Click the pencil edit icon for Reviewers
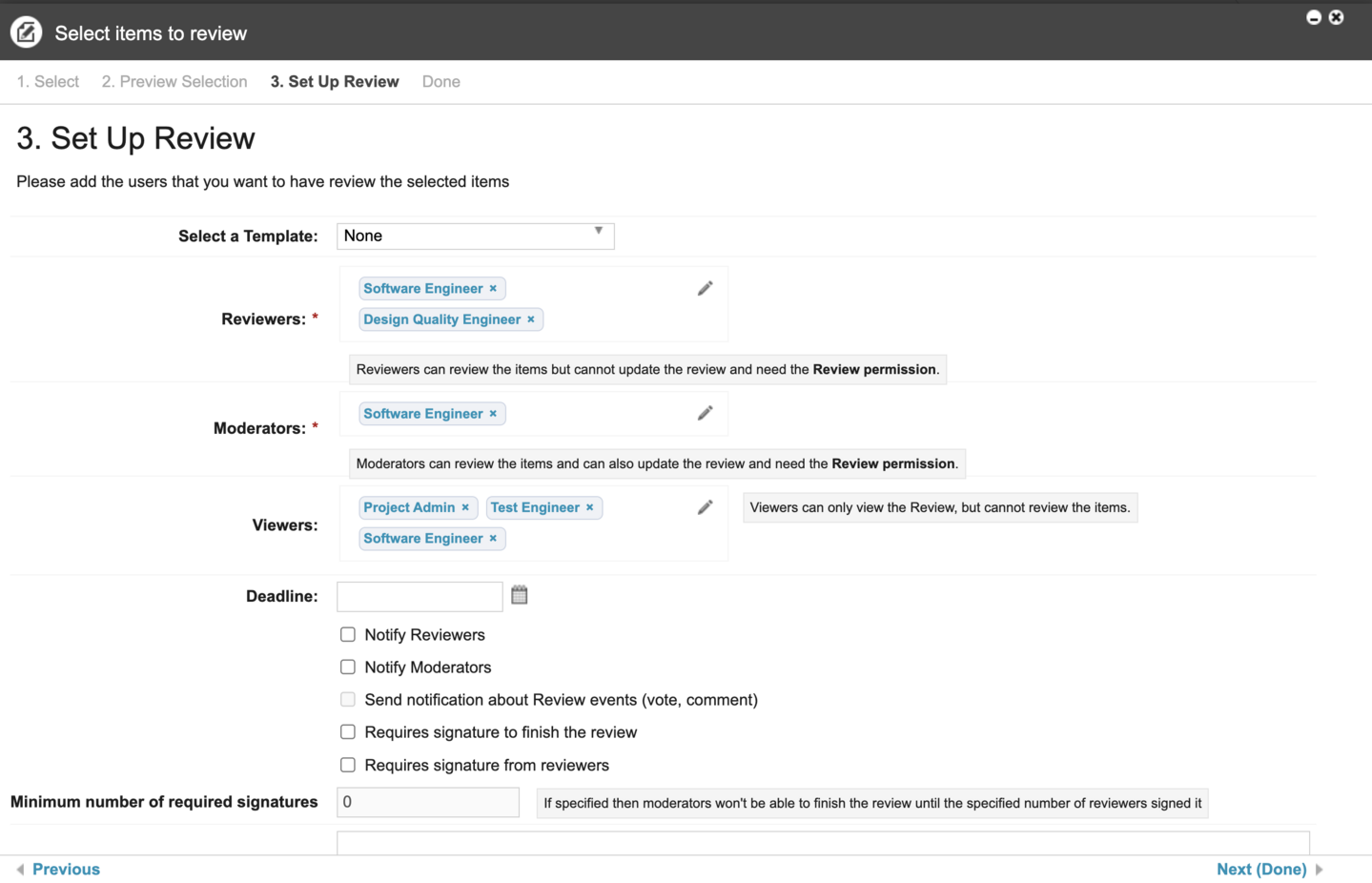 pos(705,288)
